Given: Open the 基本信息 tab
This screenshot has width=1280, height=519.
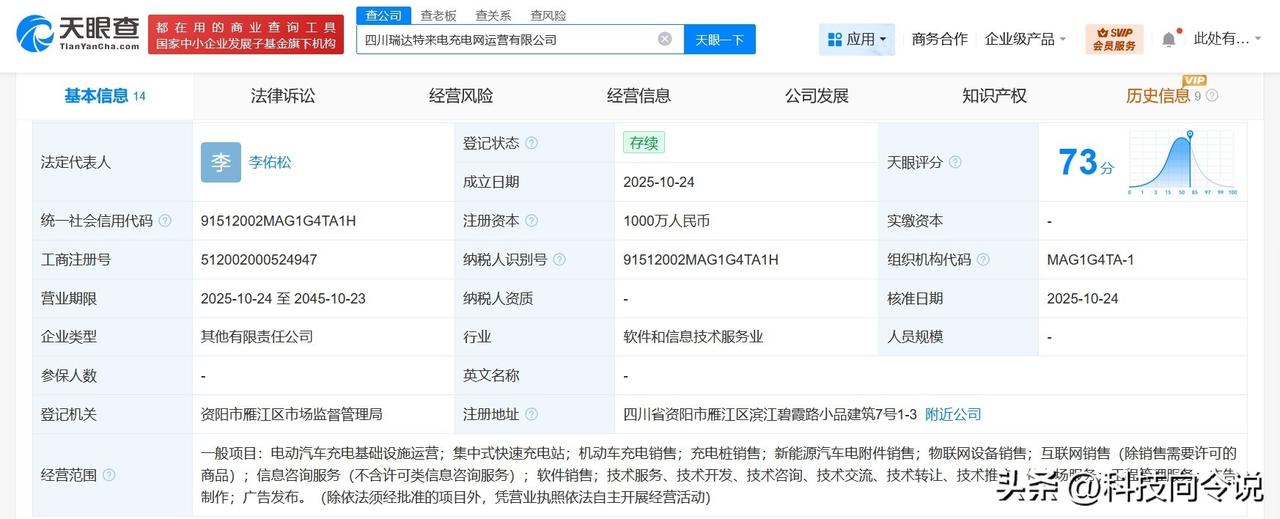Looking at the screenshot, I should [x=105, y=96].
